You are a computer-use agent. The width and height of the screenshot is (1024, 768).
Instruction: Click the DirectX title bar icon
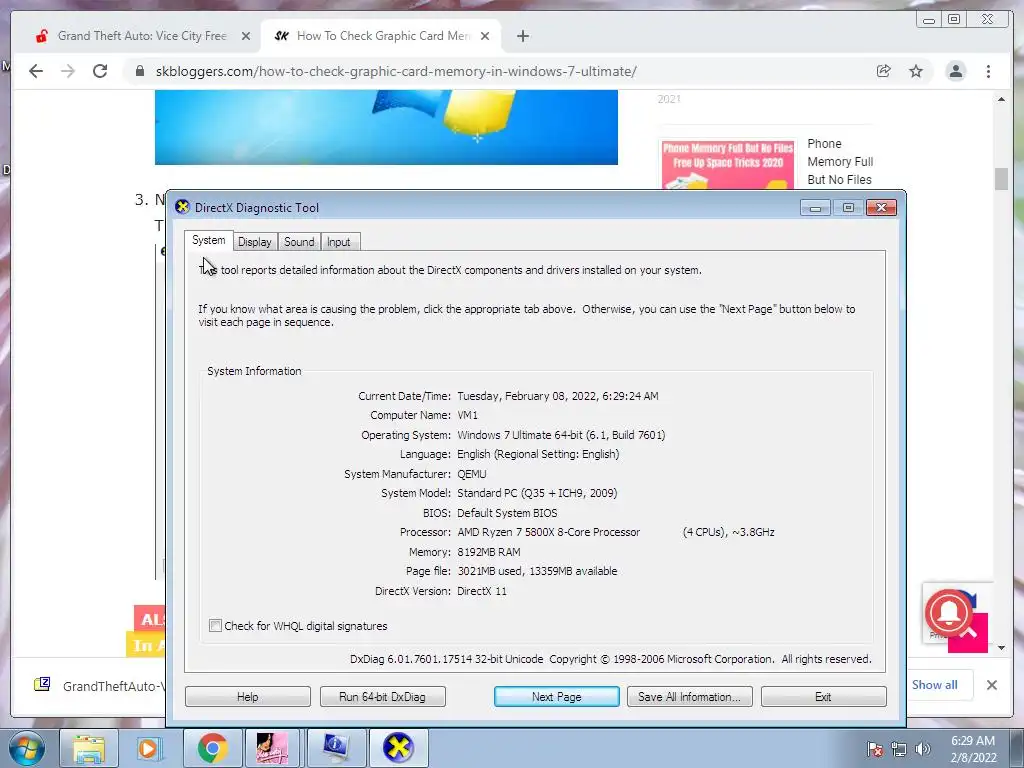182,207
